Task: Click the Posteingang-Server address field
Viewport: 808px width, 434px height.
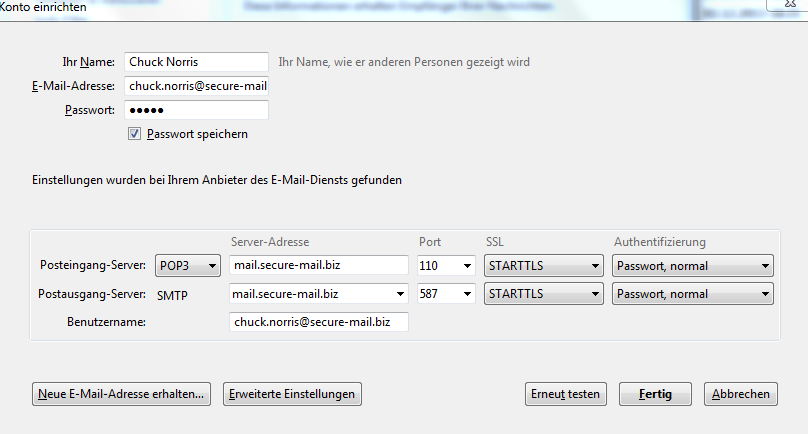Action: click(x=318, y=266)
